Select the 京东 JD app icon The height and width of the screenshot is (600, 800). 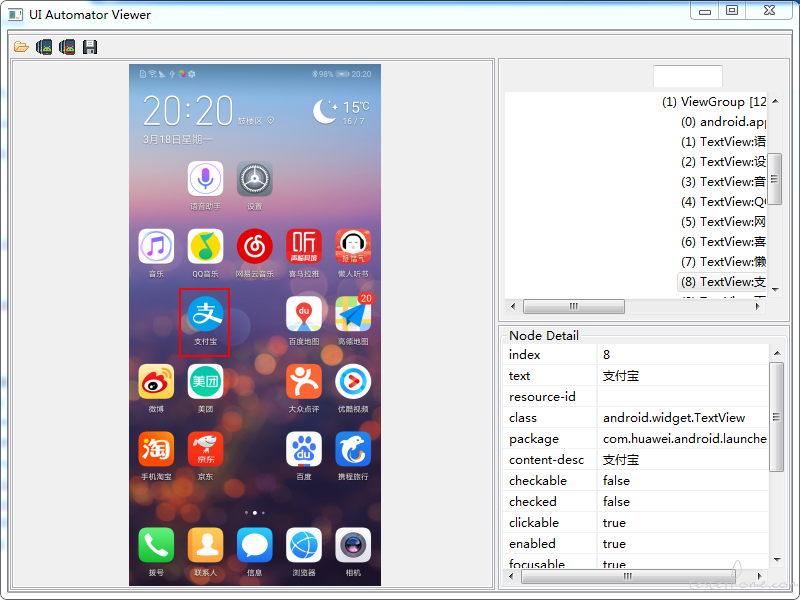(x=205, y=449)
